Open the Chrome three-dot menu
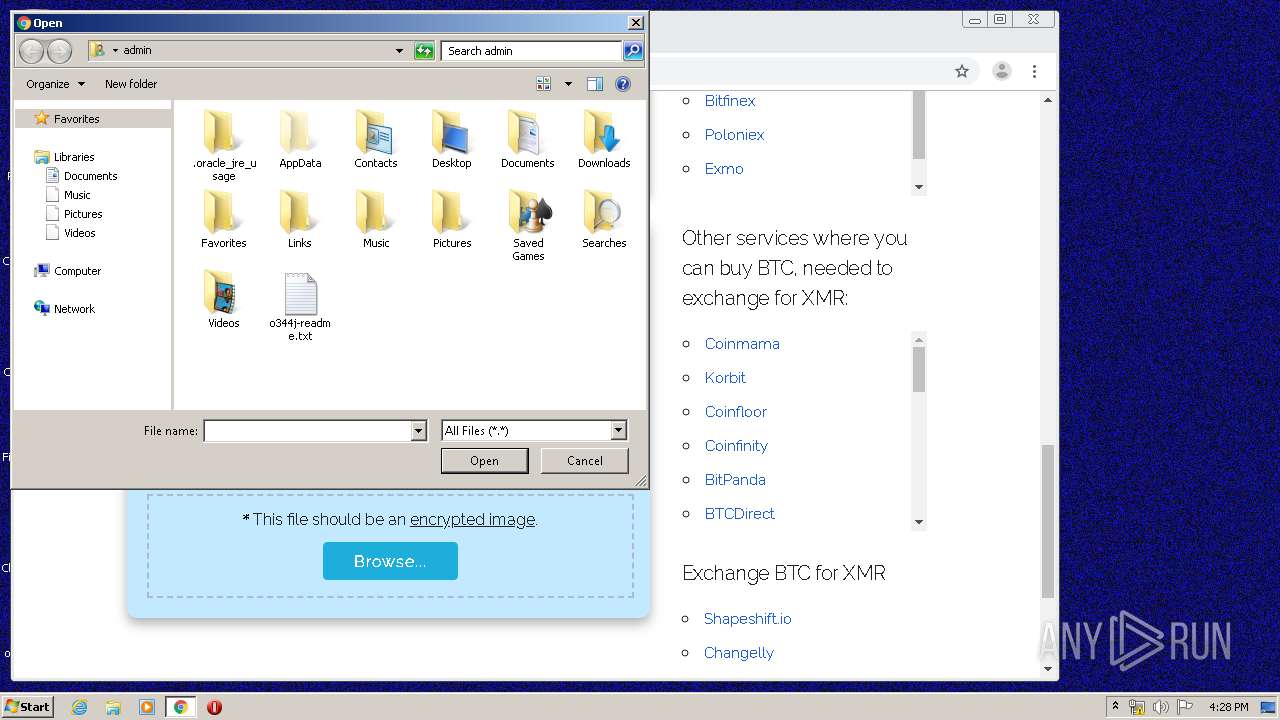1280x720 pixels. (1035, 71)
